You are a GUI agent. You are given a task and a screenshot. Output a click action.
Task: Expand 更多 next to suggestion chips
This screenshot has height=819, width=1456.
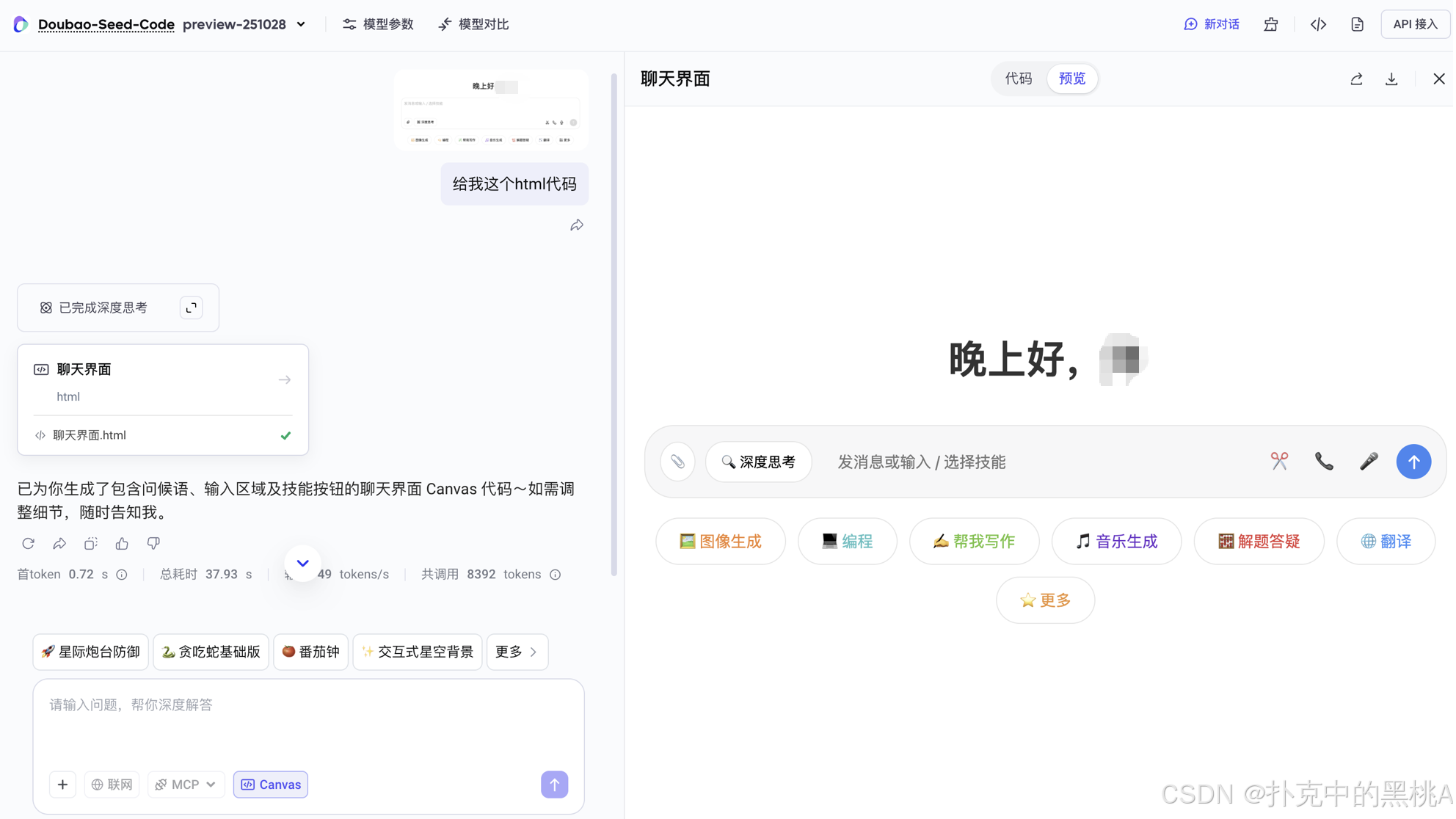pyautogui.click(x=517, y=652)
